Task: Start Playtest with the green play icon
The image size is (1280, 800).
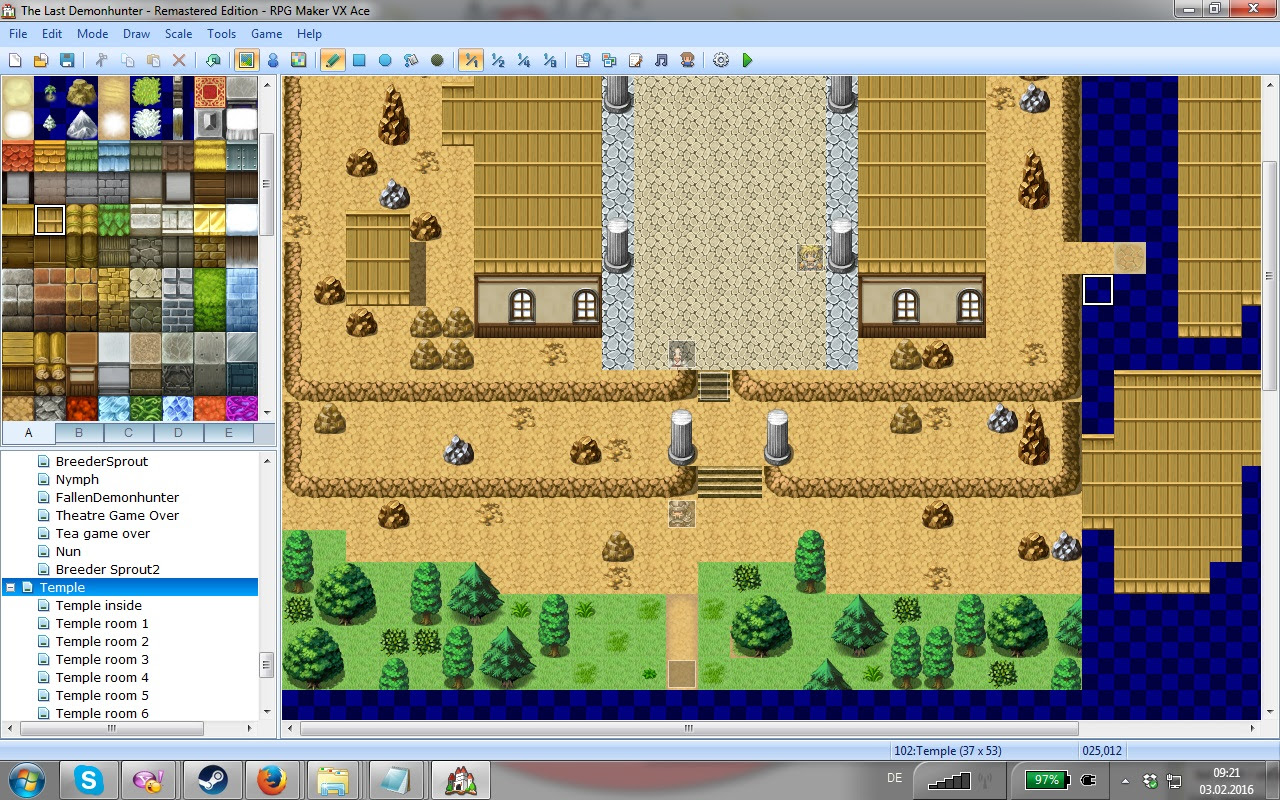Action: pyautogui.click(x=747, y=60)
